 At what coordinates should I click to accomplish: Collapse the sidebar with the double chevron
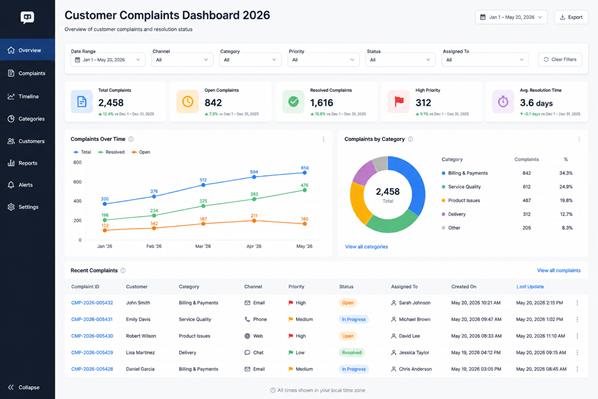point(11,387)
